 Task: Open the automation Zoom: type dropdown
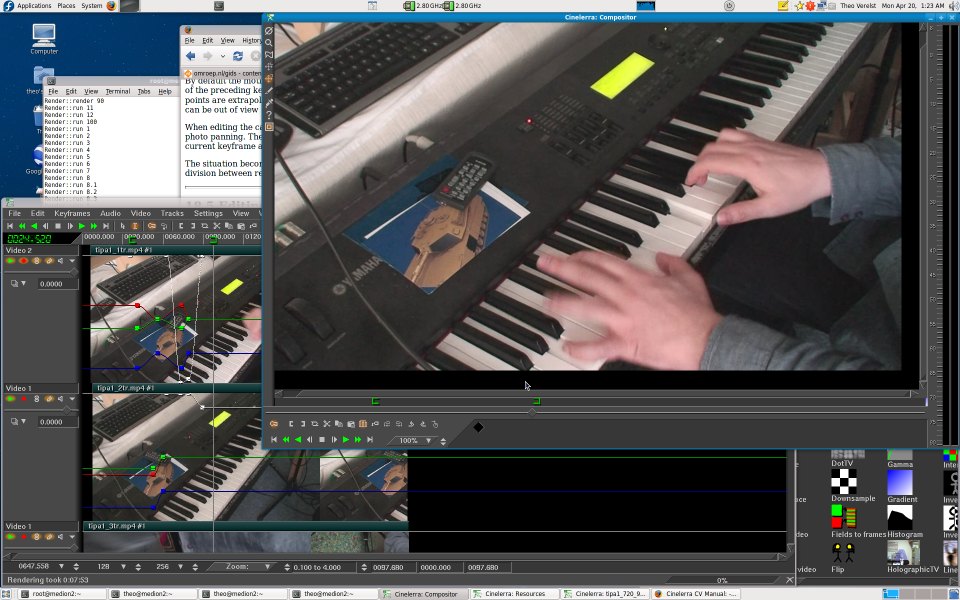point(268,567)
